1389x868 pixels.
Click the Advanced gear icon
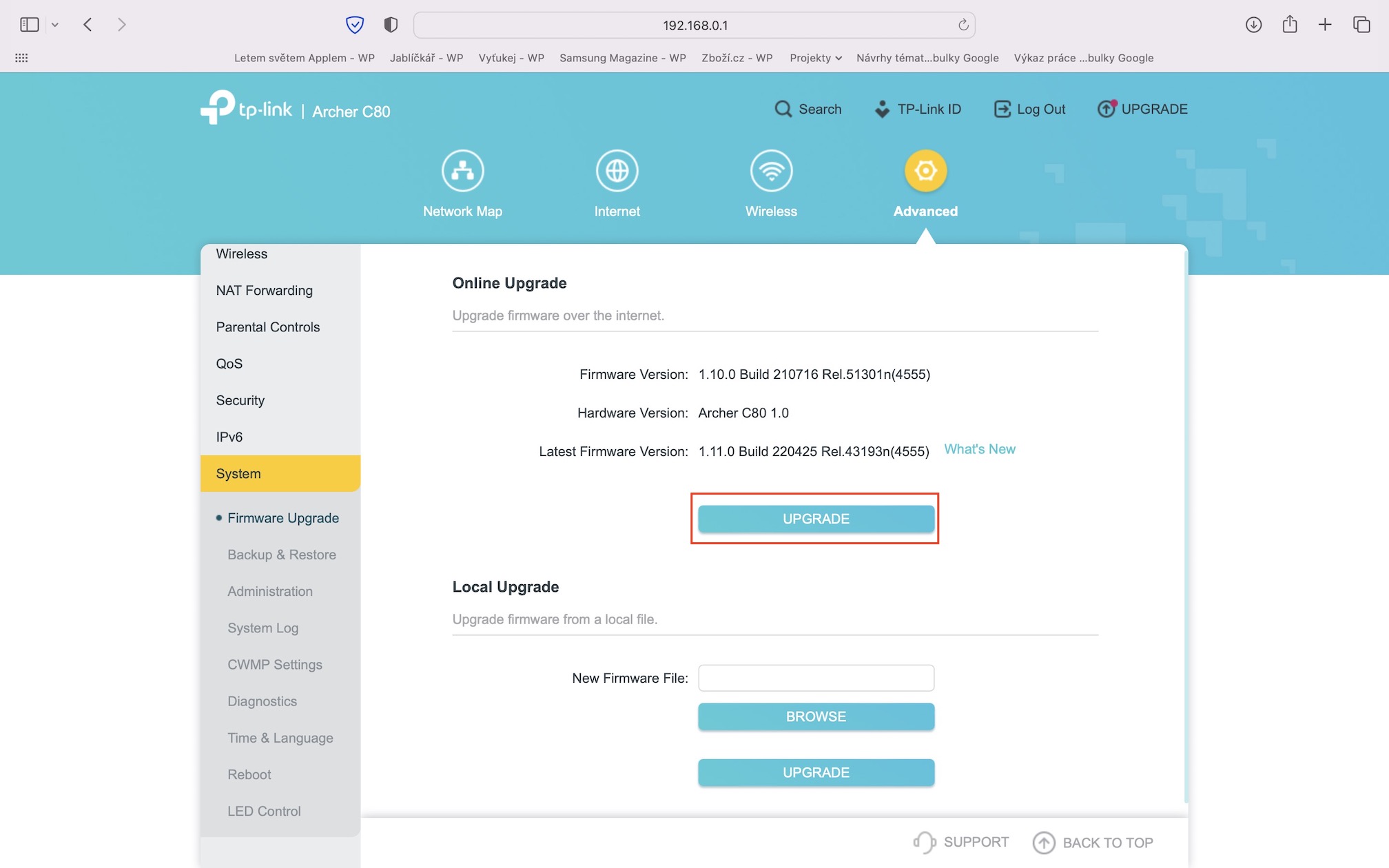(925, 171)
